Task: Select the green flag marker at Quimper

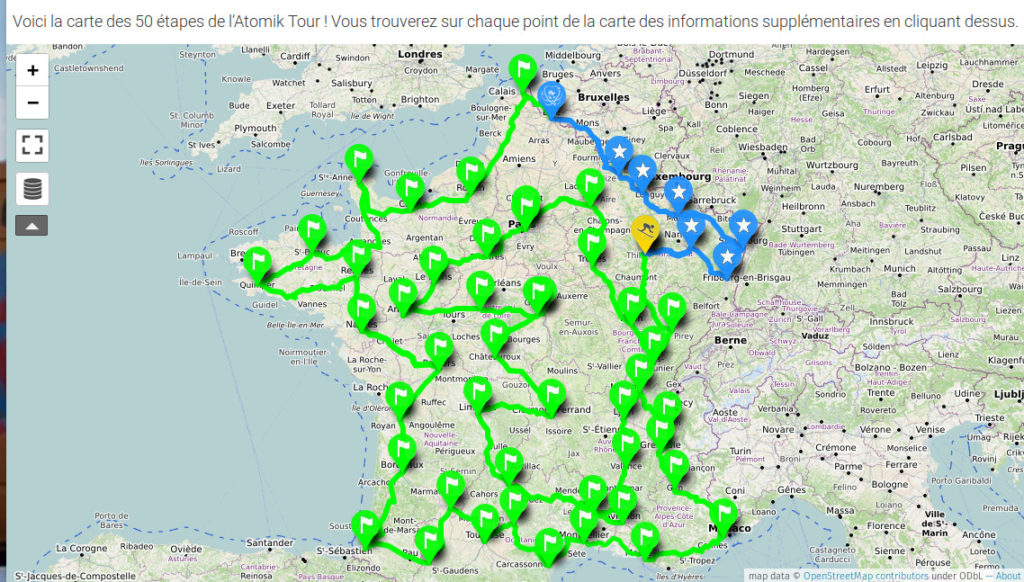Action: [258, 262]
